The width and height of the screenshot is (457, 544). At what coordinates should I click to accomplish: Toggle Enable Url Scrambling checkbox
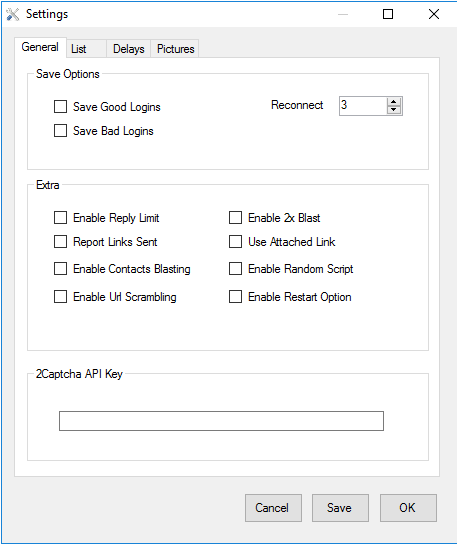(60, 297)
